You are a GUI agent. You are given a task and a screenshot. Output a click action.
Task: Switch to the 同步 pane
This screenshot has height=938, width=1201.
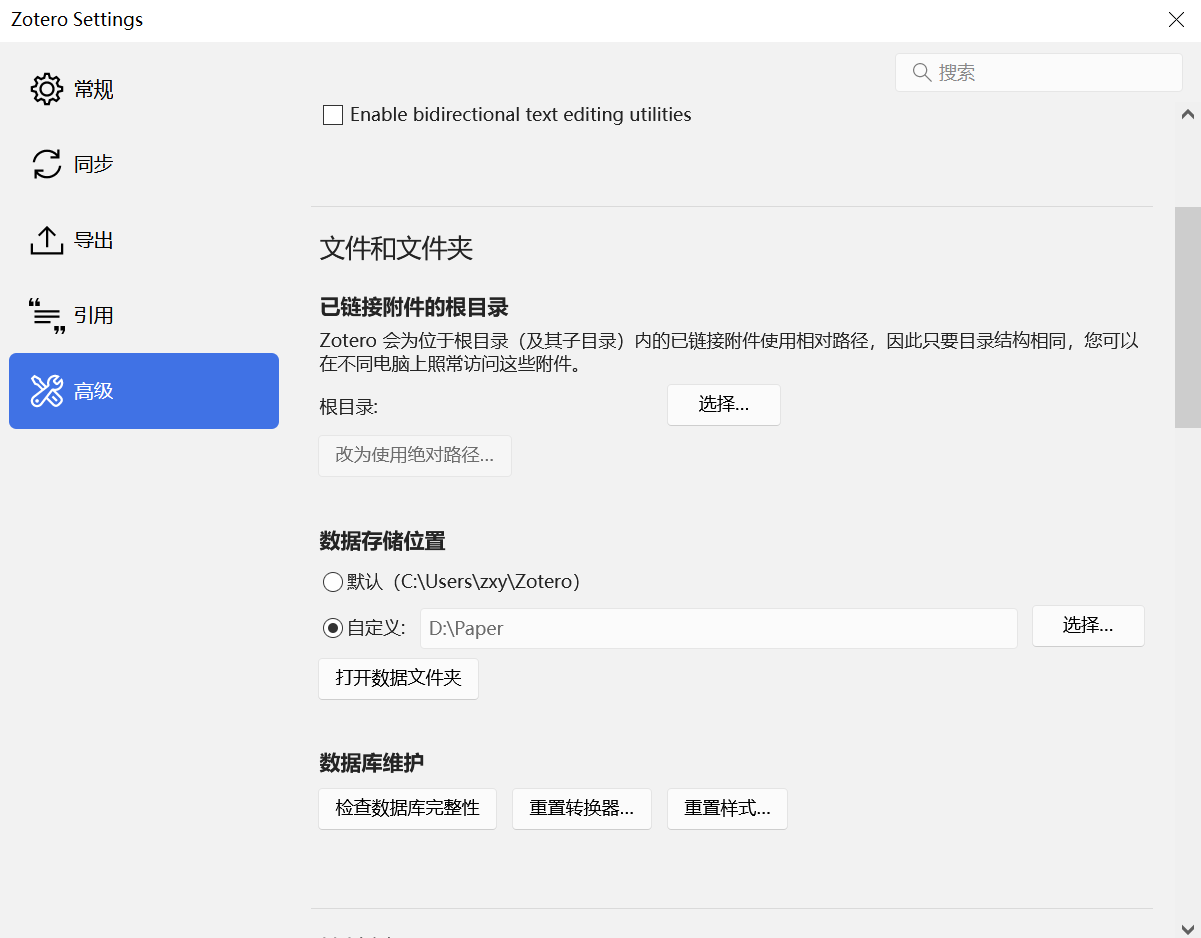click(144, 164)
